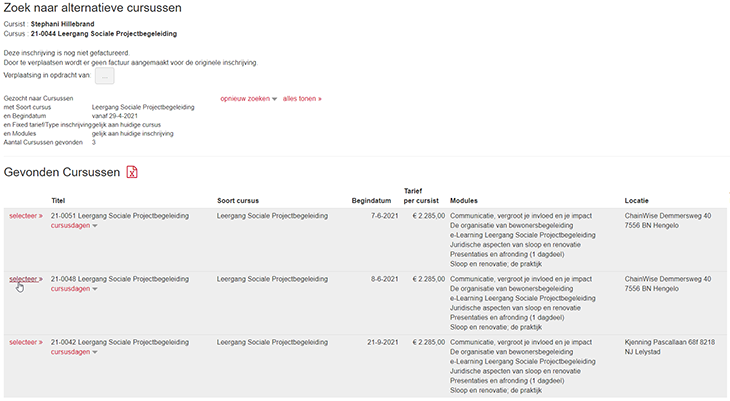Expand cursusdagen for course 21-0042
730x401 pixels.
point(74,352)
